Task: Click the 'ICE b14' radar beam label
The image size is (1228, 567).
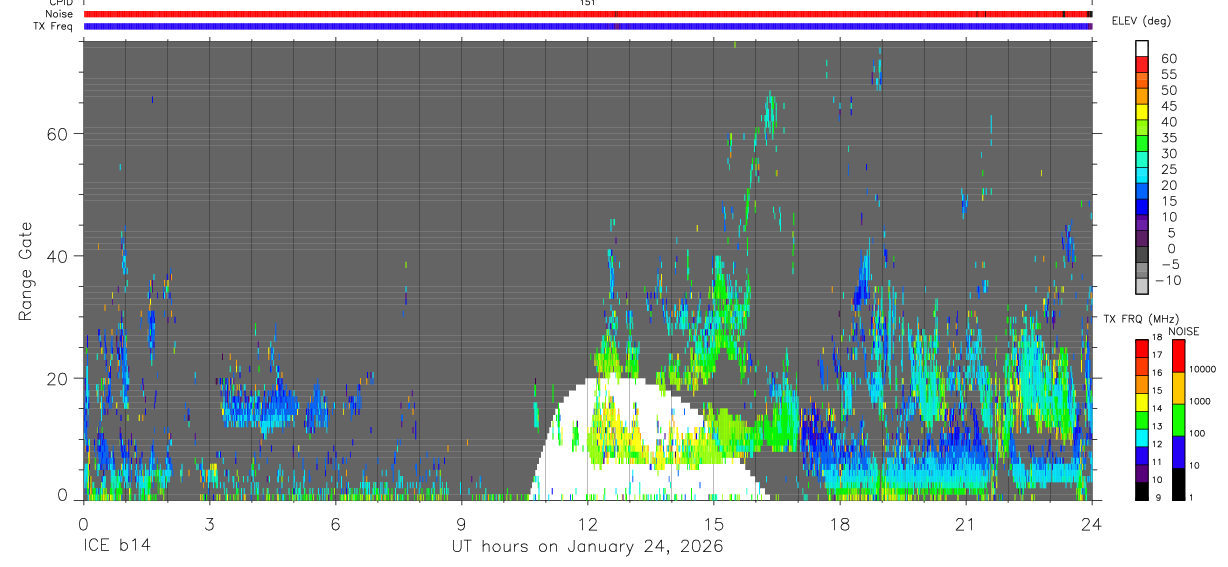Action: [117, 547]
